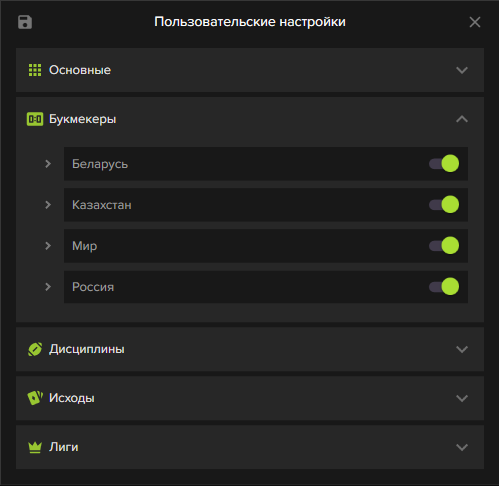Click the football icon beside Дисциплины
This screenshot has height=486, width=499.
click(x=35, y=349)
